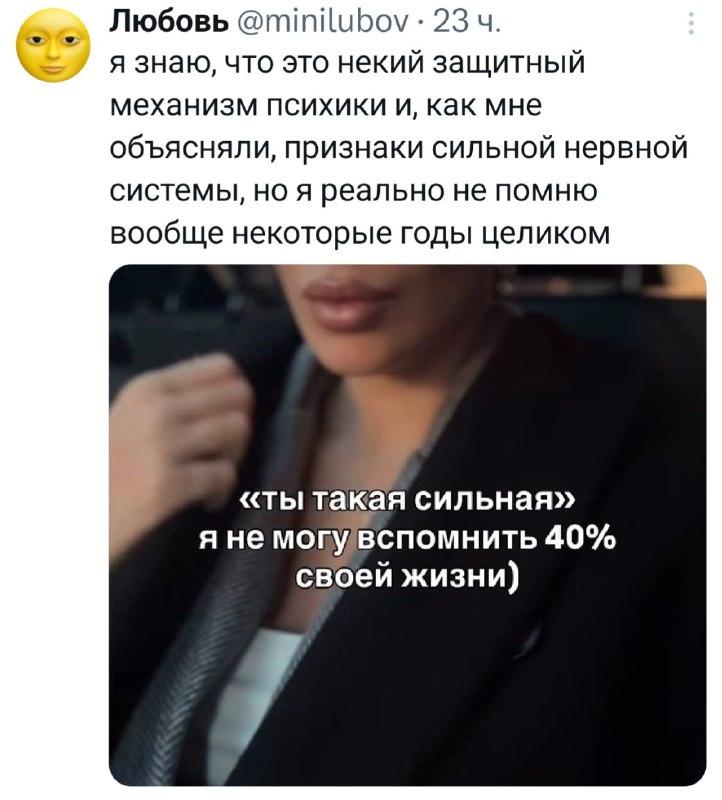
Task: Open the tweet via the 23 ч. timestamp
Action: click(x=466, y=22)
